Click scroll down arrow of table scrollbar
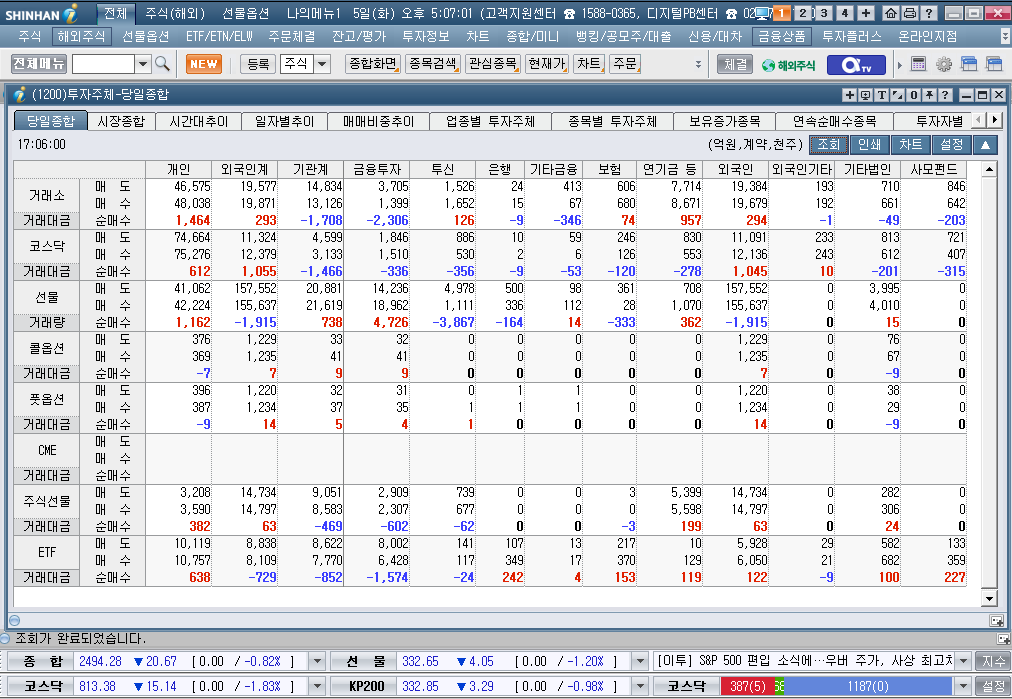1012x699 pixels. pyautogui.click(x=989, y=598)
